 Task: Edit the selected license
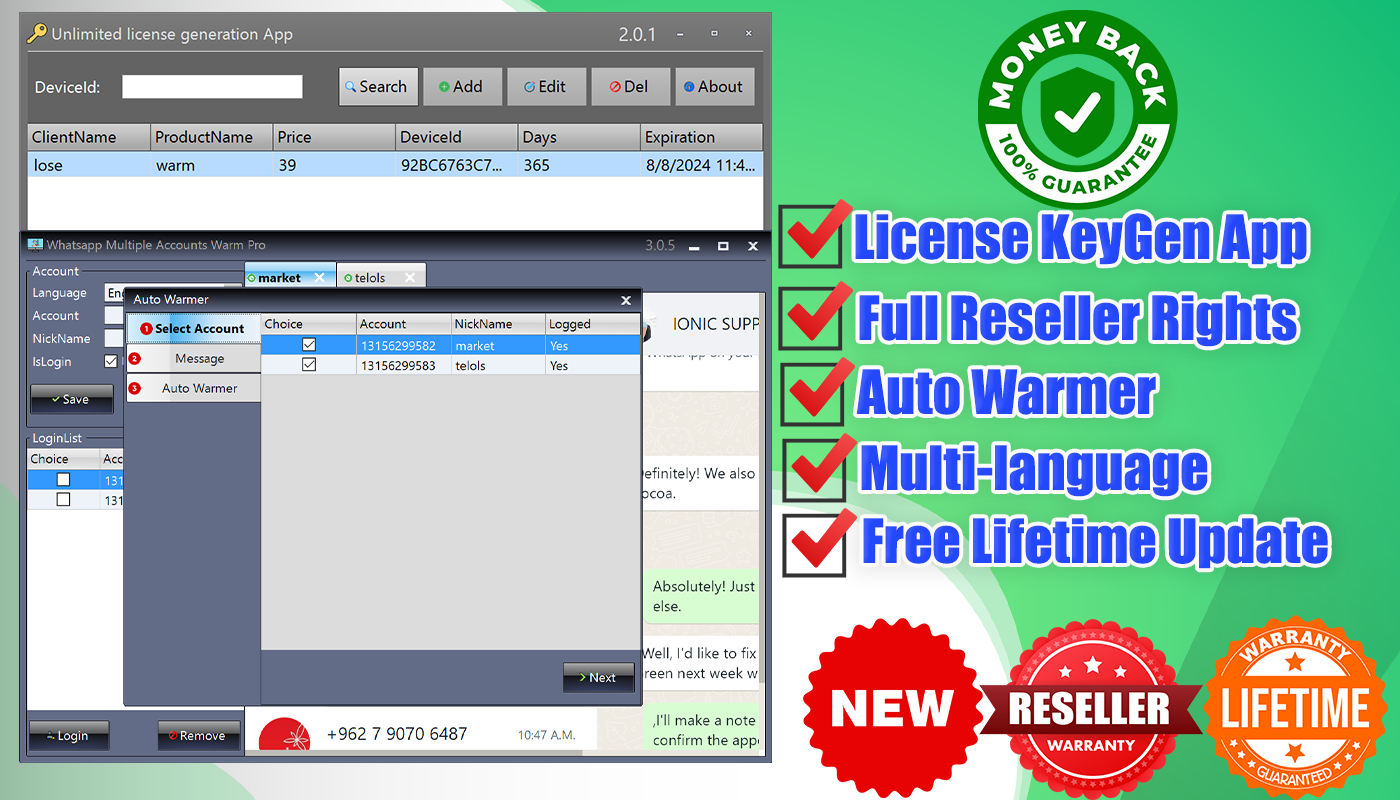tap(547, 87)
